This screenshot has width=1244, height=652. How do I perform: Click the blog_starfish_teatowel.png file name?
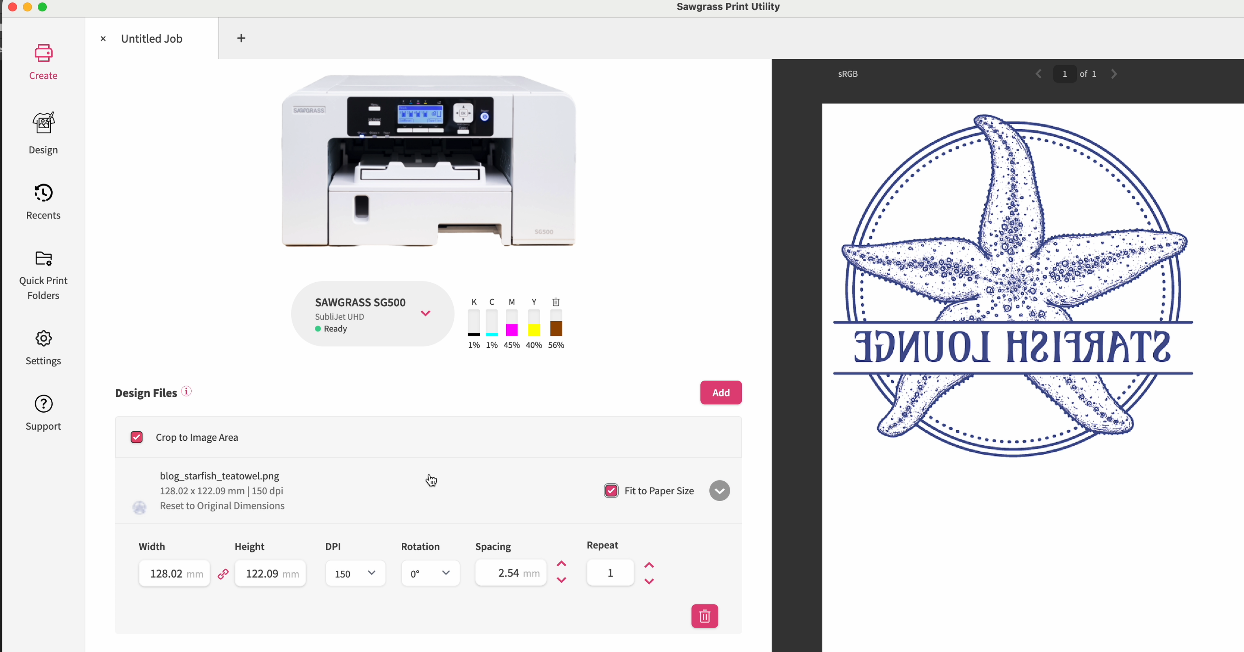pyautogui.click(x=219, y=476)
